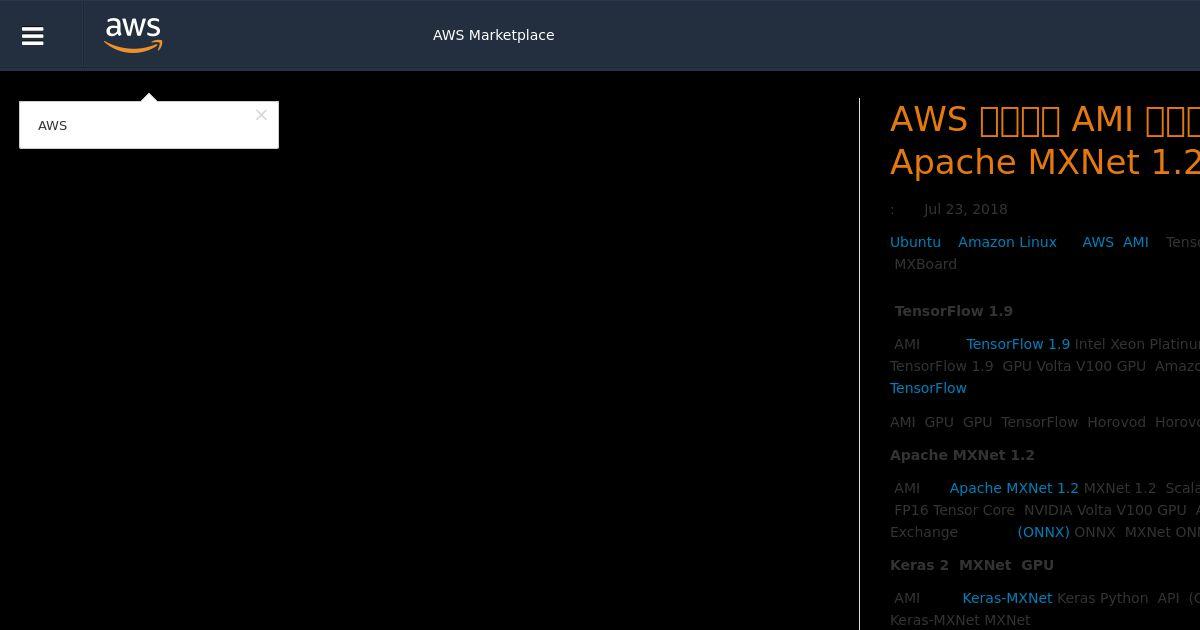This screenshot has width=1200, height=630.
Task: Select the bold 'Apache MXNet 1.2' heading
Action: click(962, 455)
